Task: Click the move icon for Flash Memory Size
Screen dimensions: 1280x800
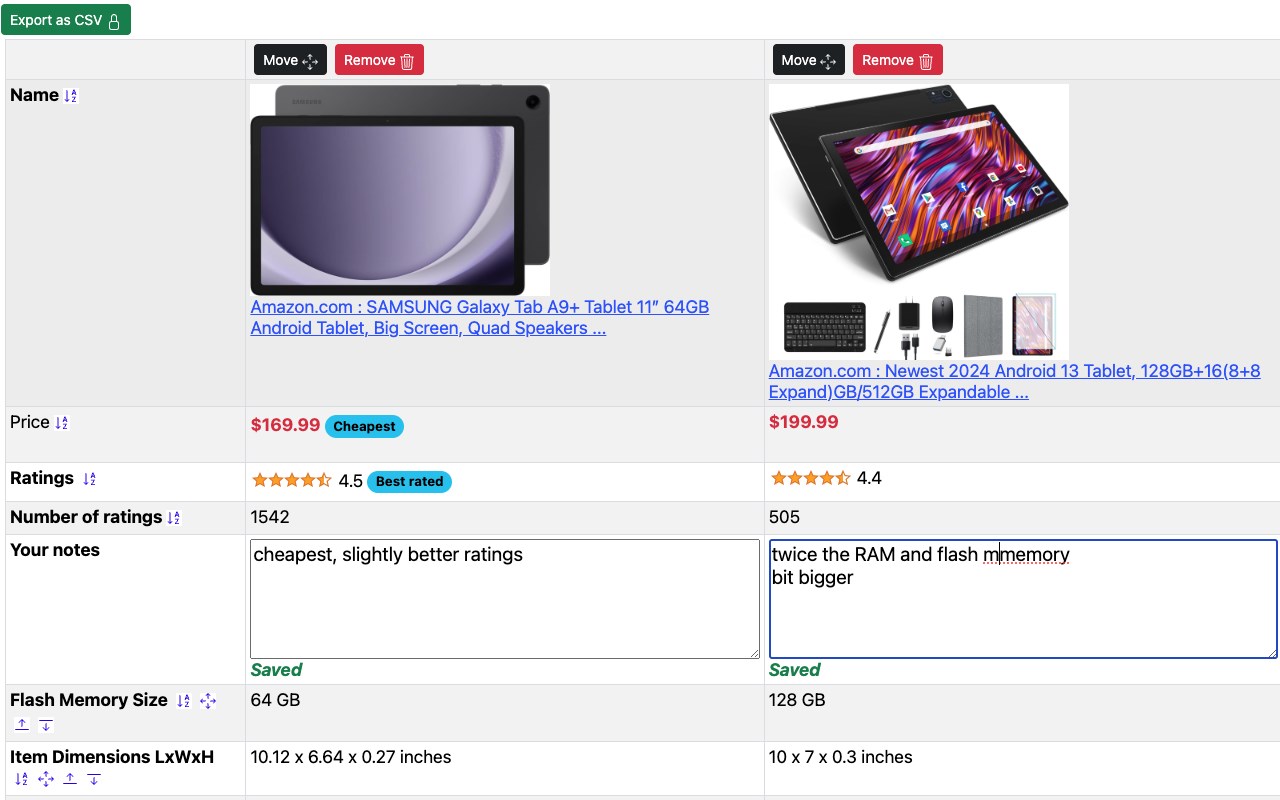Action: click(x=208, y=701)
